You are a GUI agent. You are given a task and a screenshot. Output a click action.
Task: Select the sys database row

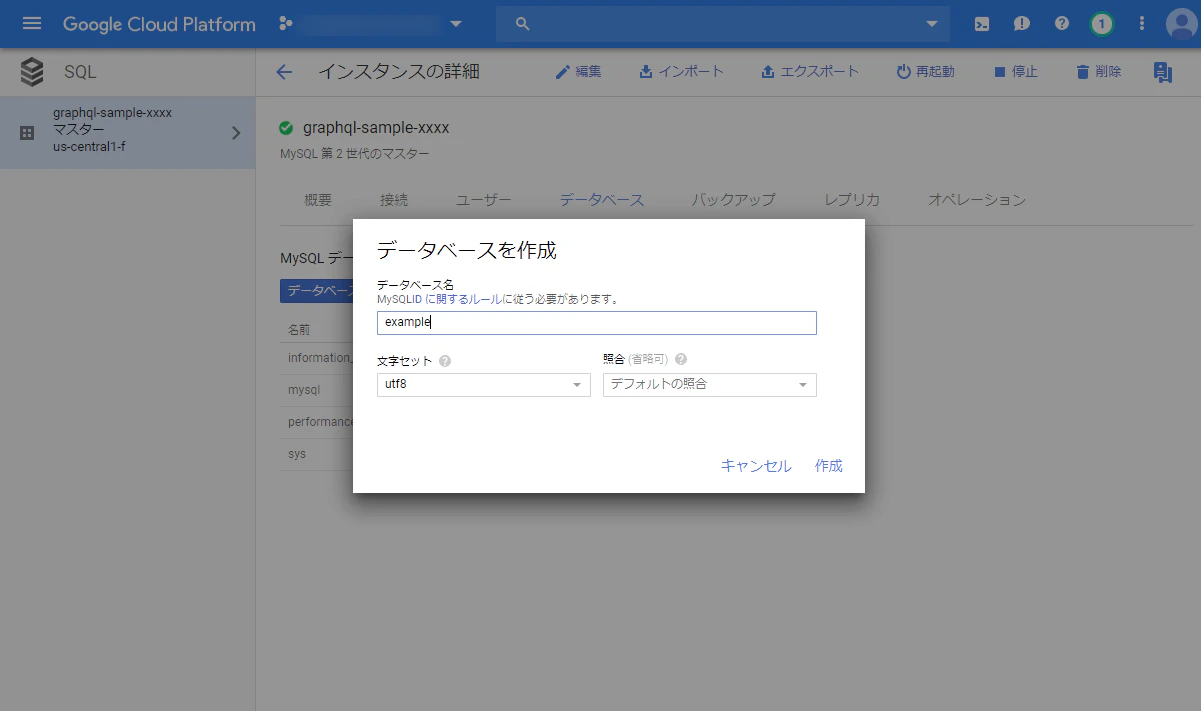pyautogui.click(x=317, y=454)
